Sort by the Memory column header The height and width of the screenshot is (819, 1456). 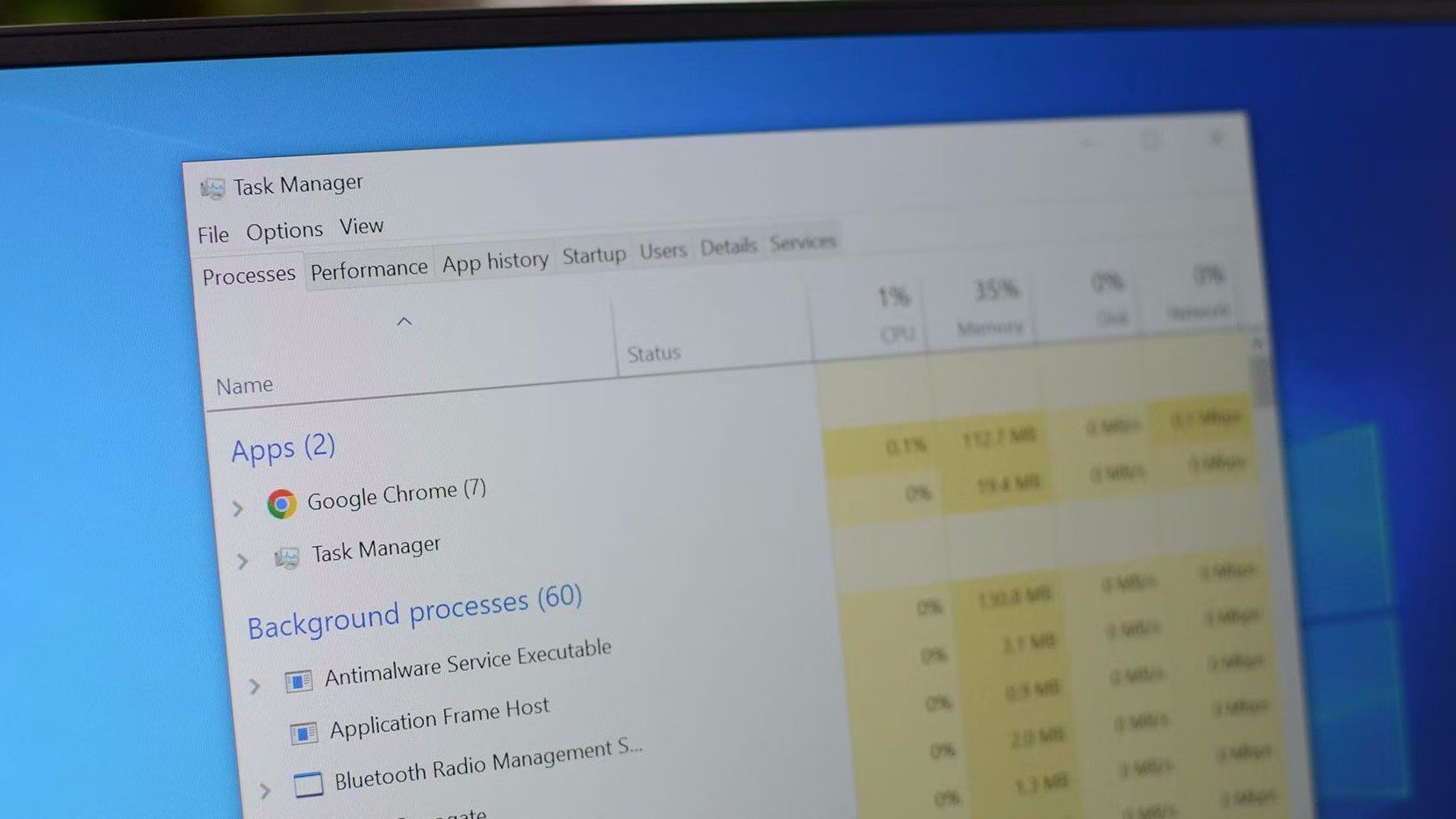coord(990,328)
